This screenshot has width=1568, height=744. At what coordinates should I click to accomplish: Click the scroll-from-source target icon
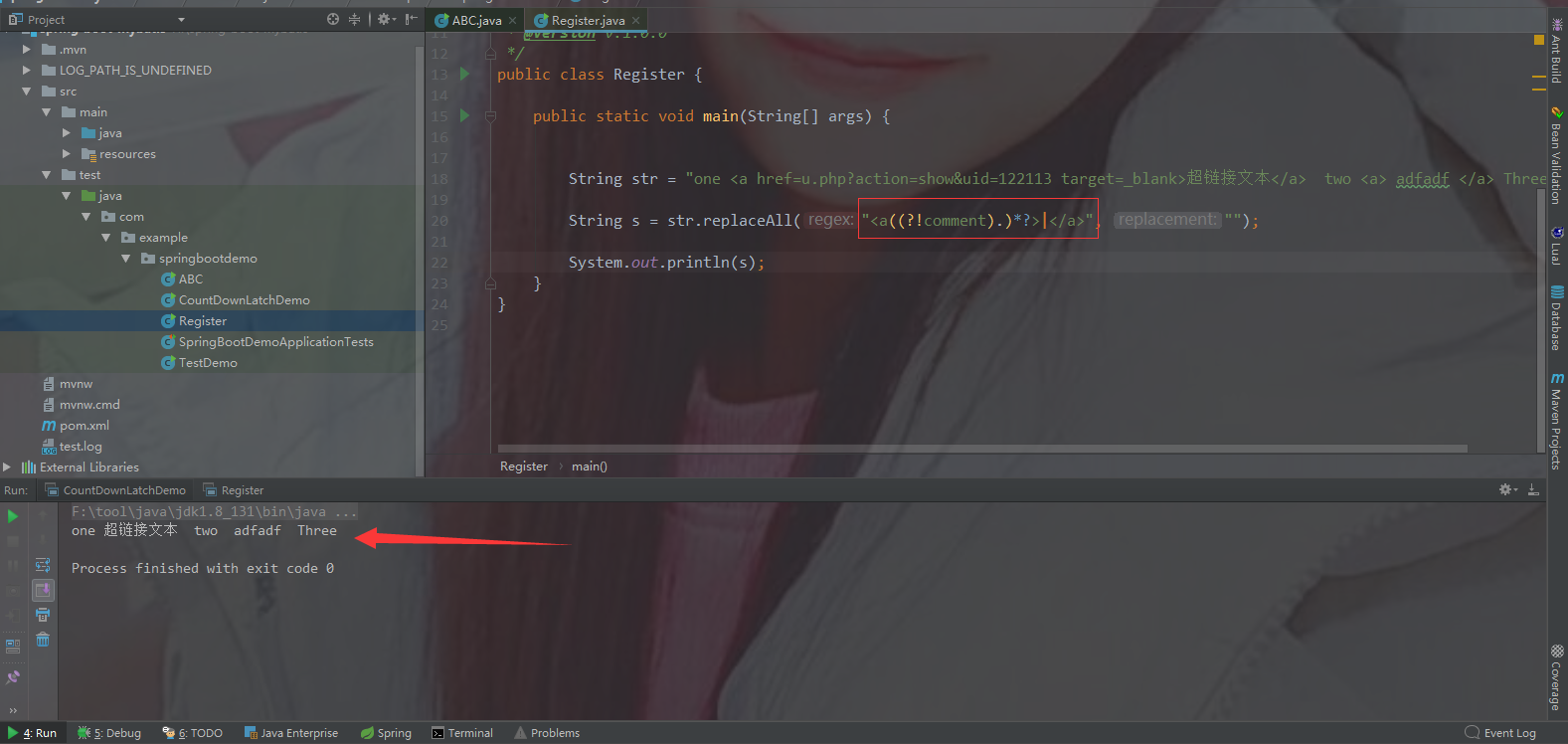point(333,19)
